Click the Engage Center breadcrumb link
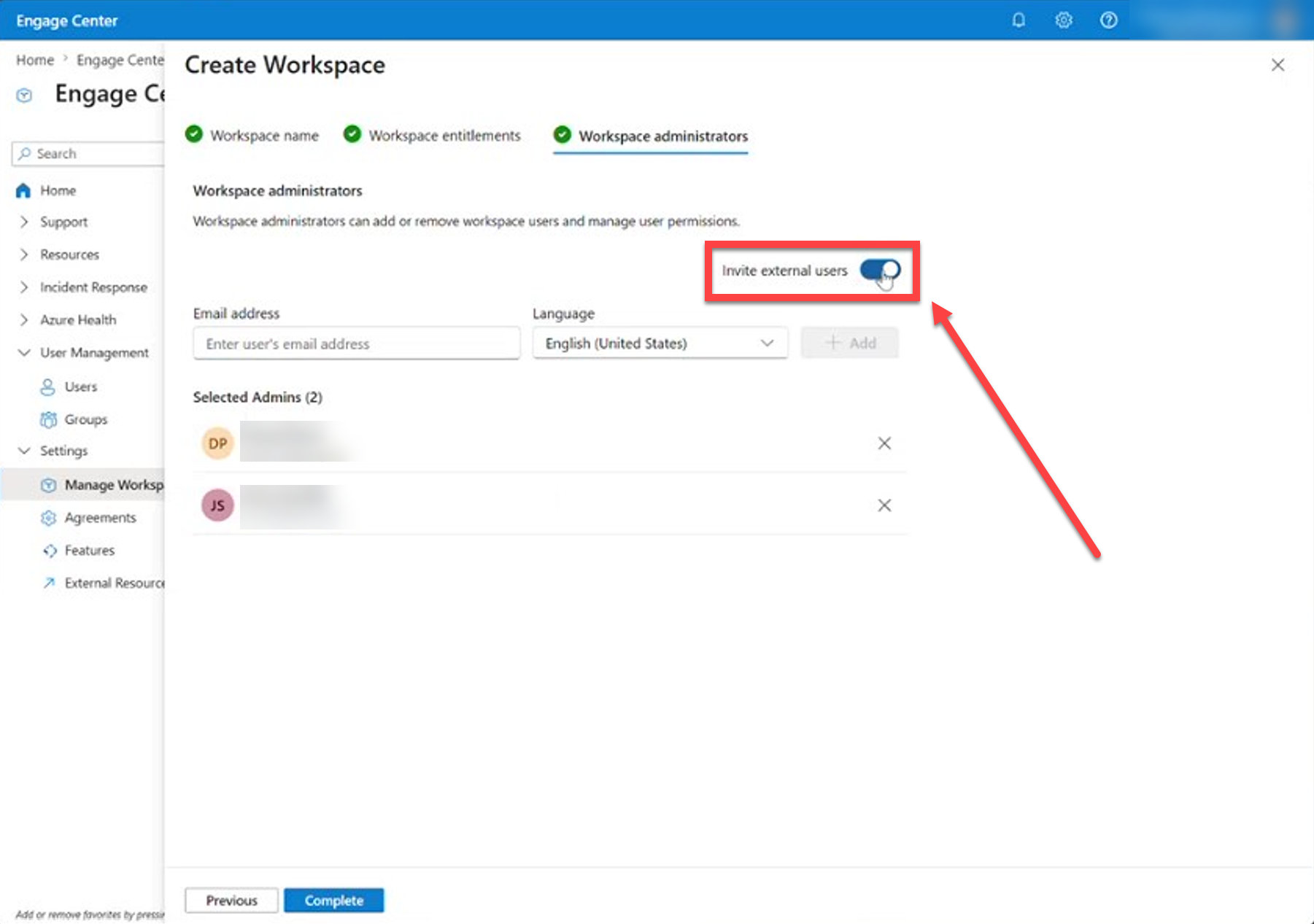 click(x=120, y=60)
